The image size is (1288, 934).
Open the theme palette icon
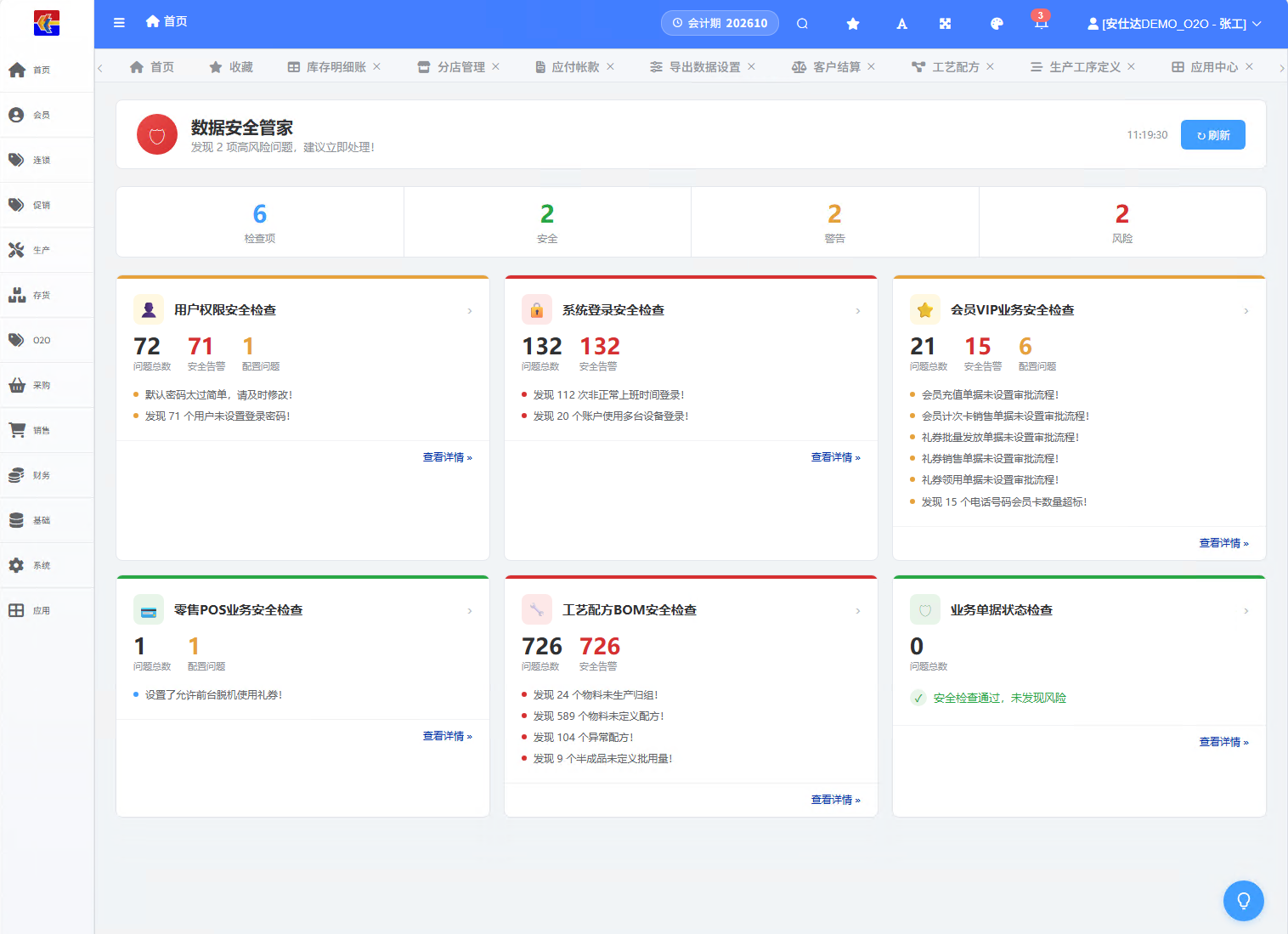click(997, 24)
